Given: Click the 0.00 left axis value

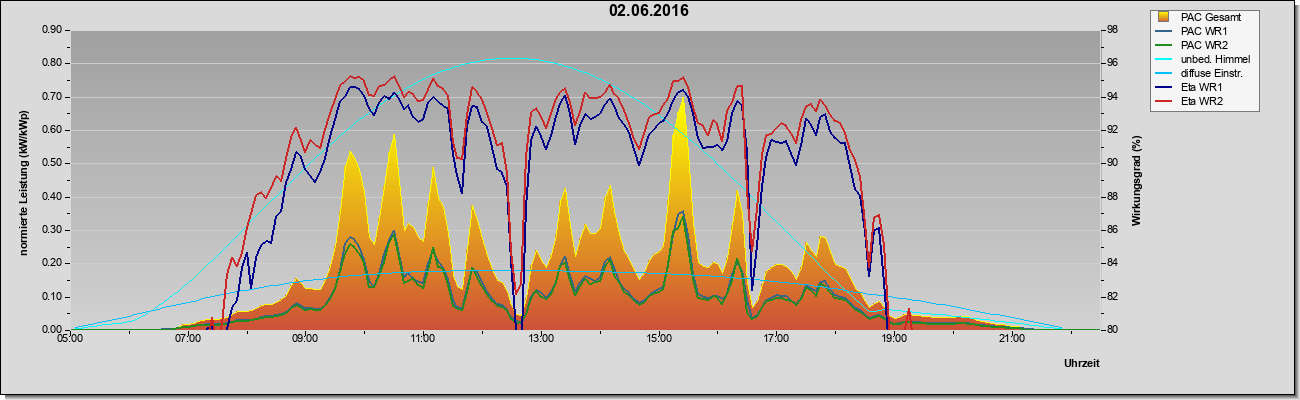Looking at the screenshot, I should click(x=52, y=330).
